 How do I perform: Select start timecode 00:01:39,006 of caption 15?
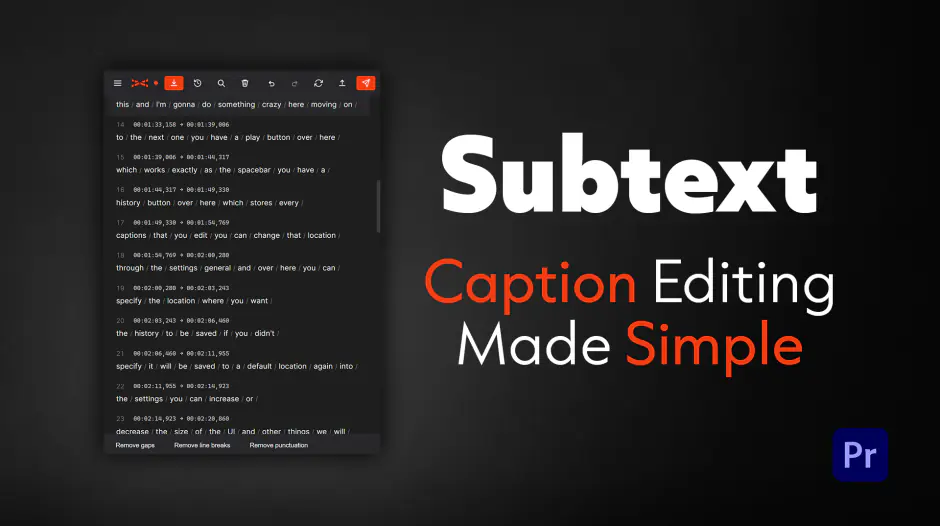click(x=155, y=157)
